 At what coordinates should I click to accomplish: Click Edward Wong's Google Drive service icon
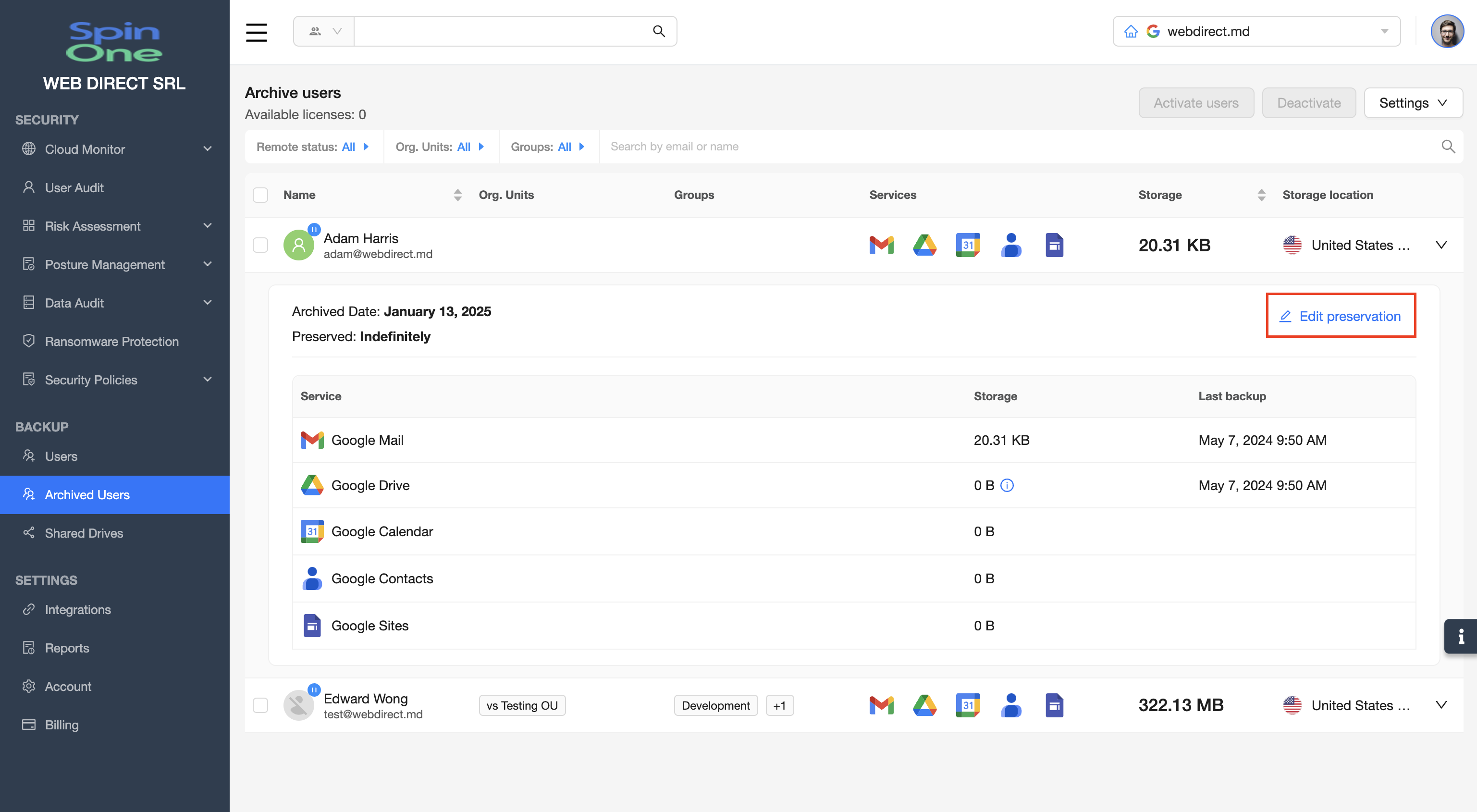(x=924, y=705)
